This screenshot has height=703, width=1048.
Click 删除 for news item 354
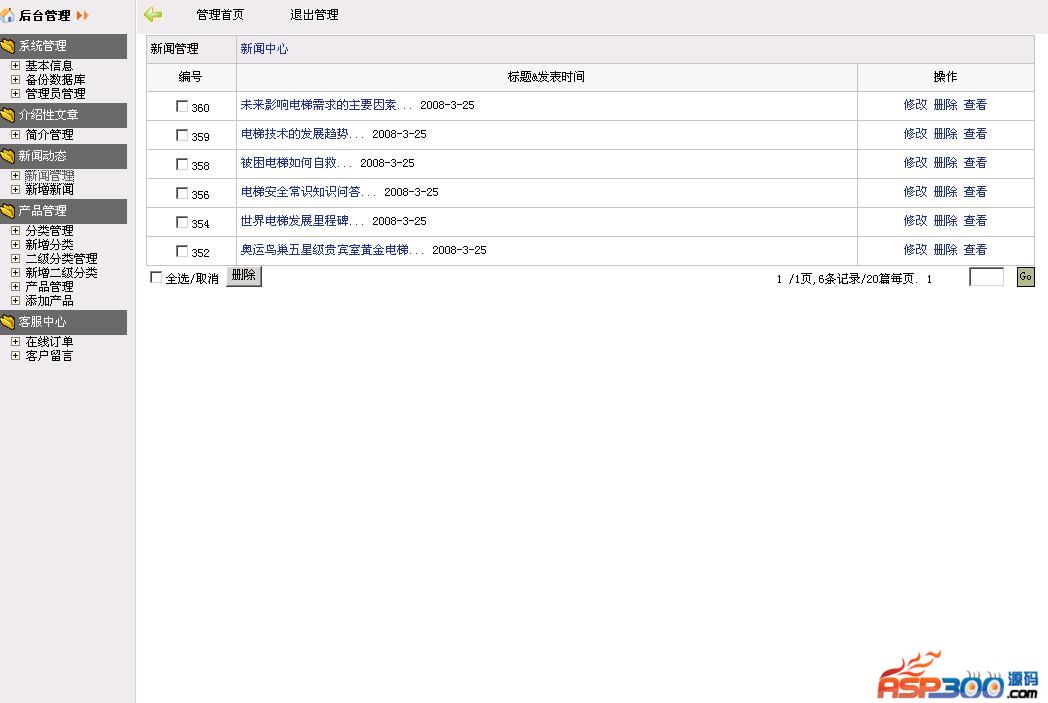pos(945,221)
